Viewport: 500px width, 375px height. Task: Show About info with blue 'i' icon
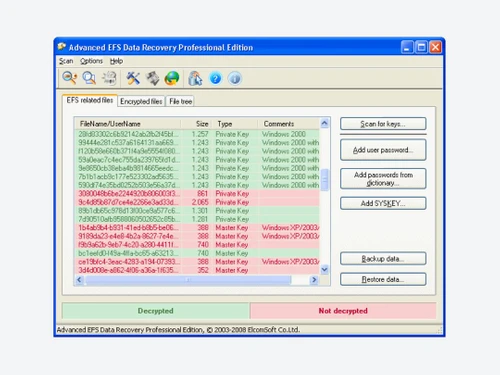click(235, 79)
